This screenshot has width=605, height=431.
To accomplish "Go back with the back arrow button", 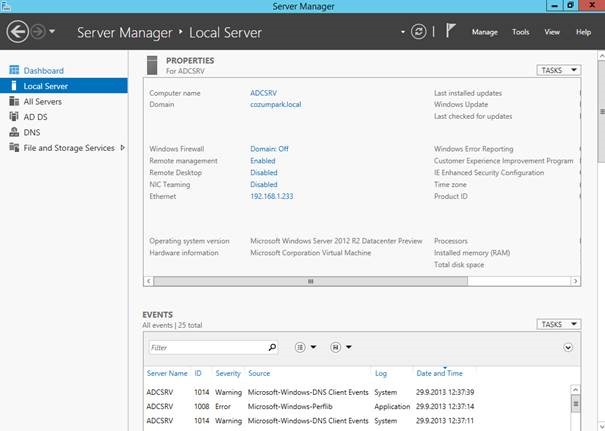I will pyautogui.click(x=18, y=32).
